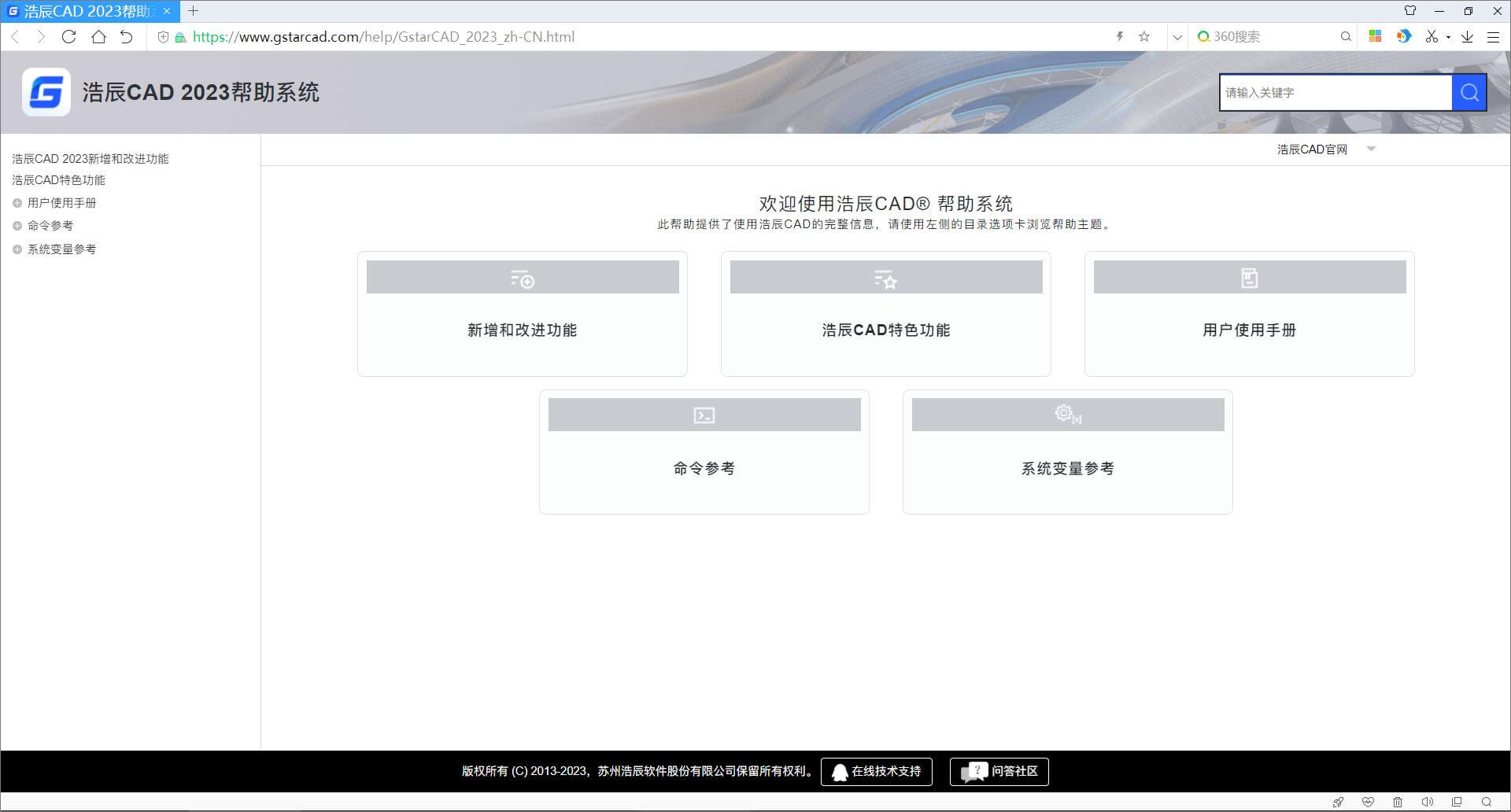
Task: Expand the 用户使用手册 tree node
Action: click(x=17, y=203)
